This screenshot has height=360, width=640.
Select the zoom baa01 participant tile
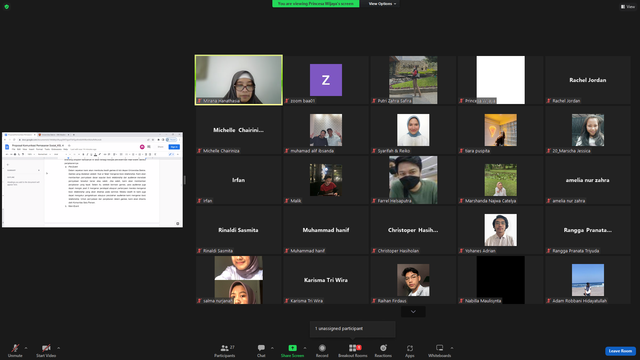tap(326, 80)
